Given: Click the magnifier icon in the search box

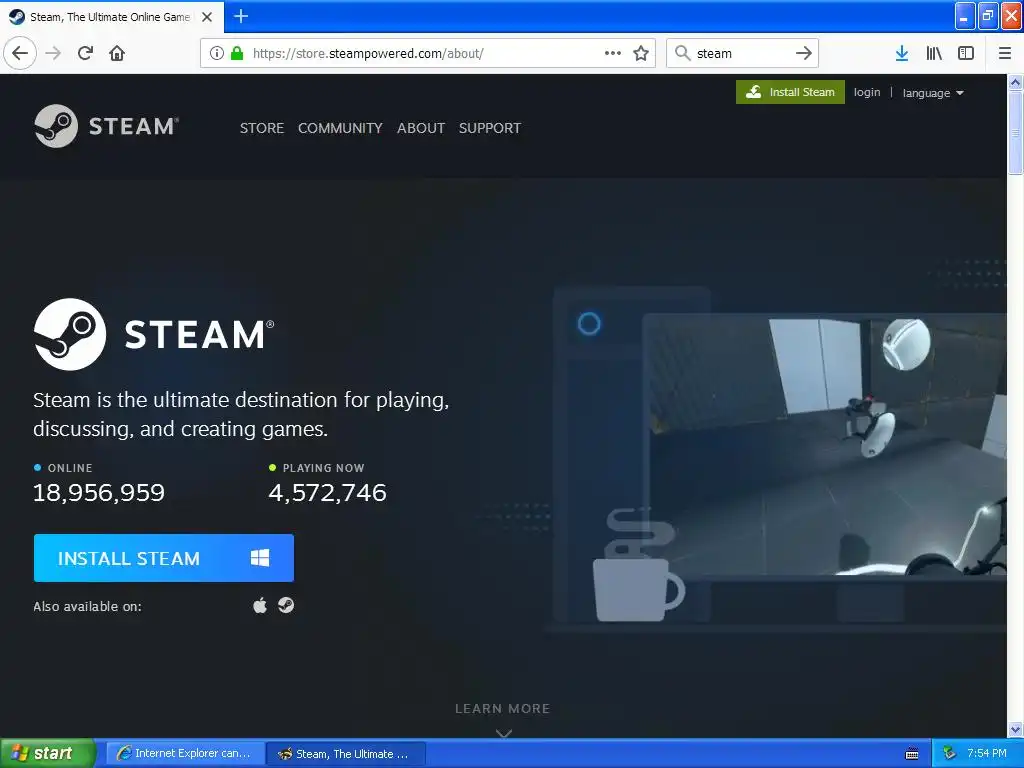Looking at the screenshot, I should [x=682, y=53].
